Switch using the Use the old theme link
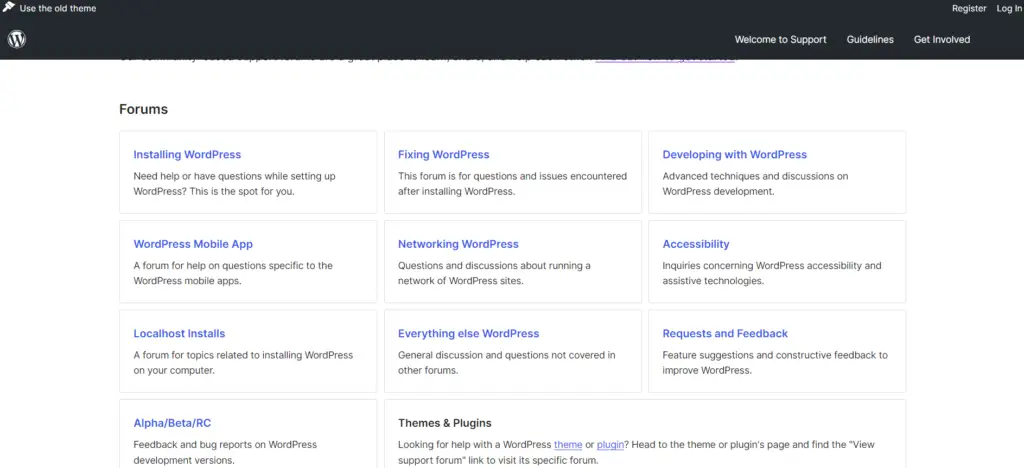Screen dimensions: 1024x468 [58, 8]
